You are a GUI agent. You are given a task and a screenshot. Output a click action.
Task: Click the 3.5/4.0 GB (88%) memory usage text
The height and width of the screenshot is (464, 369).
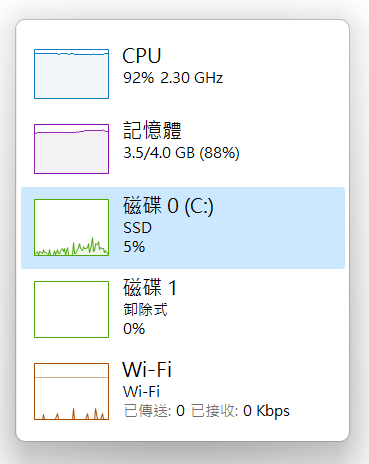(181, 153)
